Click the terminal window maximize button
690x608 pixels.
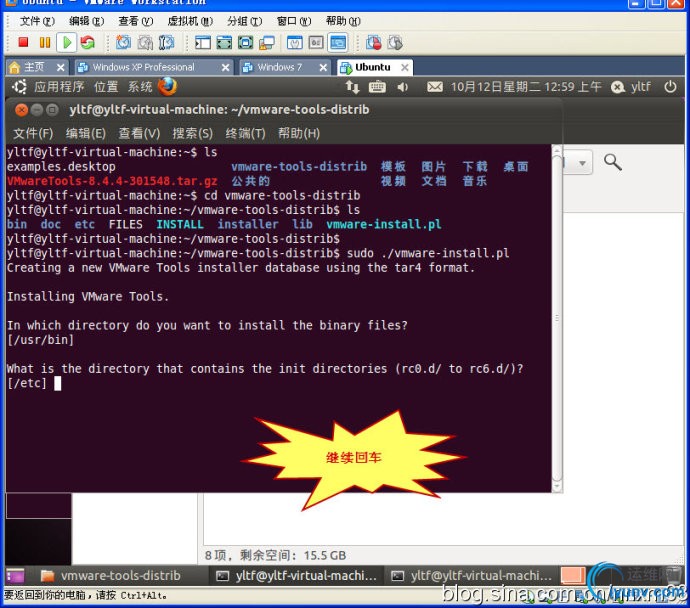pyautogui.click(x=52, y=110)
